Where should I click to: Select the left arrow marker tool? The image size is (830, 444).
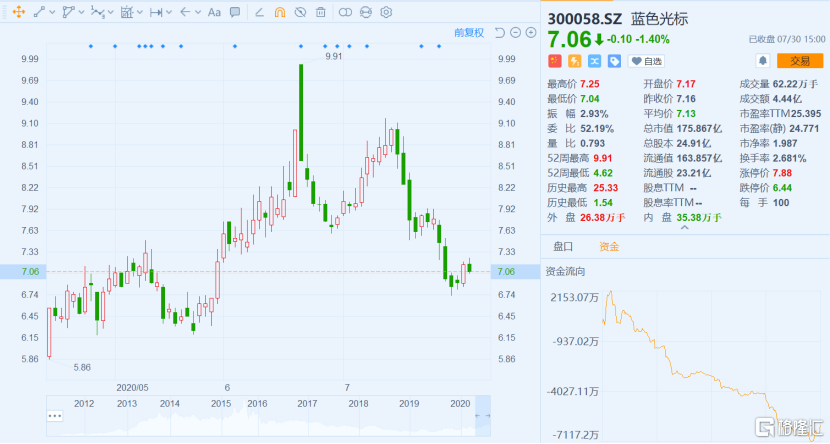pos(185,12)
